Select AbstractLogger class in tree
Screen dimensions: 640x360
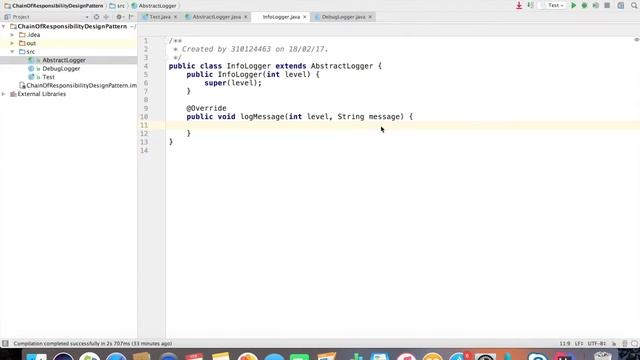coord(64,60)
